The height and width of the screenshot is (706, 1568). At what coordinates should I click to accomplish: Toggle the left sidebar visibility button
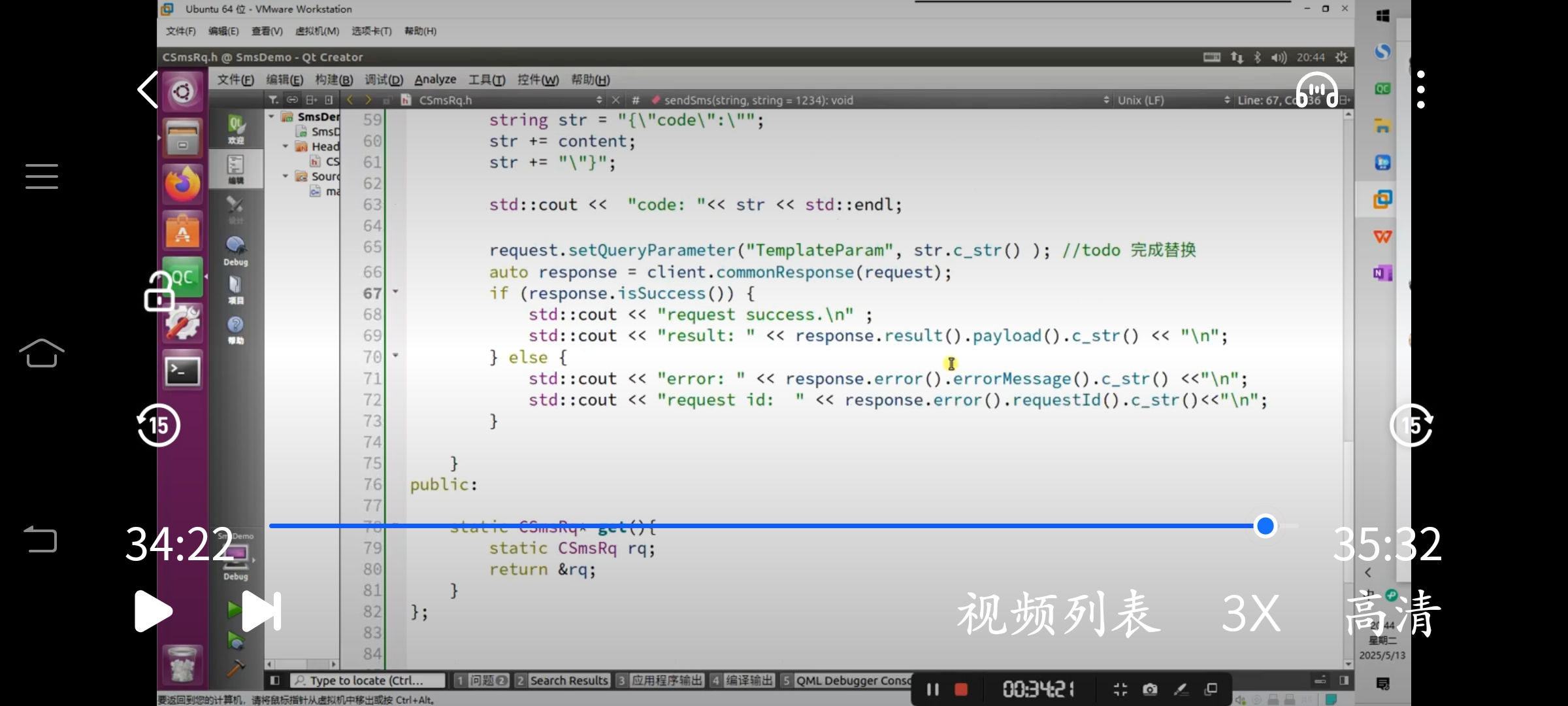coord(275,681)
